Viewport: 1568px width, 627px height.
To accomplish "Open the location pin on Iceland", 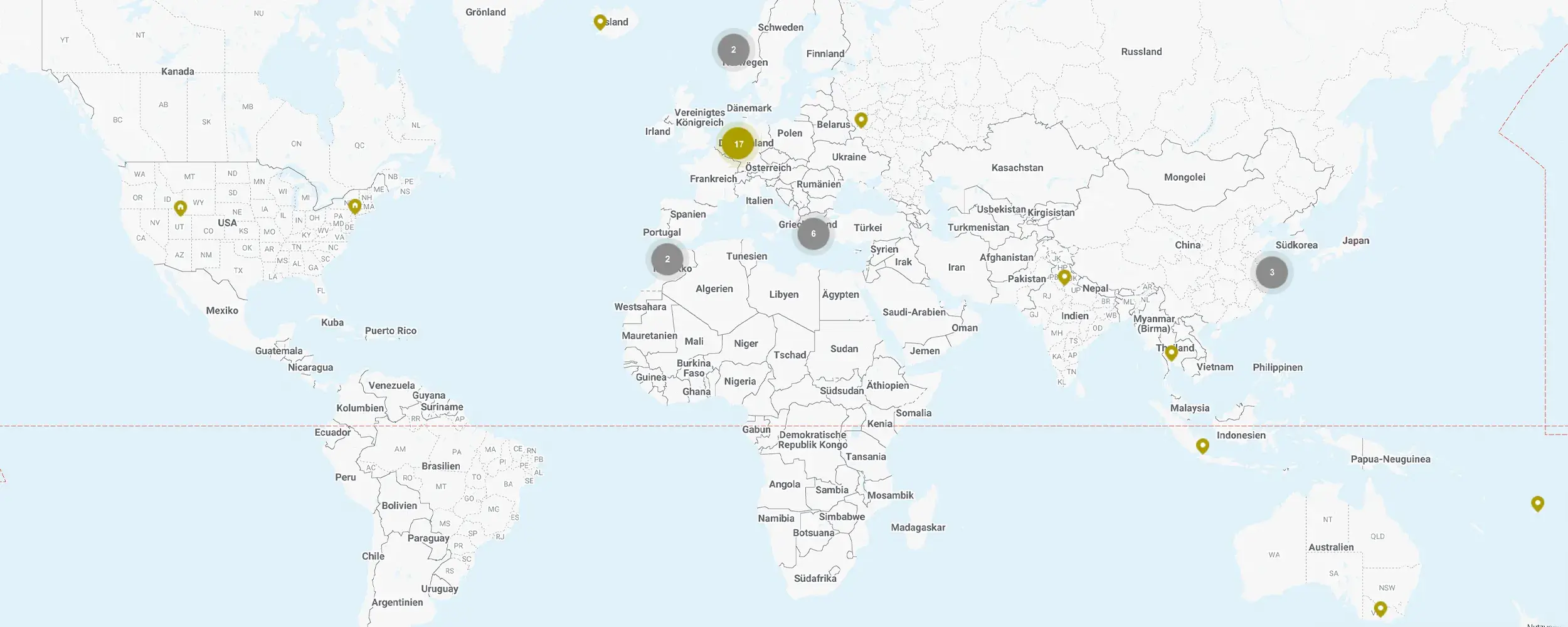I will (600, 22).
